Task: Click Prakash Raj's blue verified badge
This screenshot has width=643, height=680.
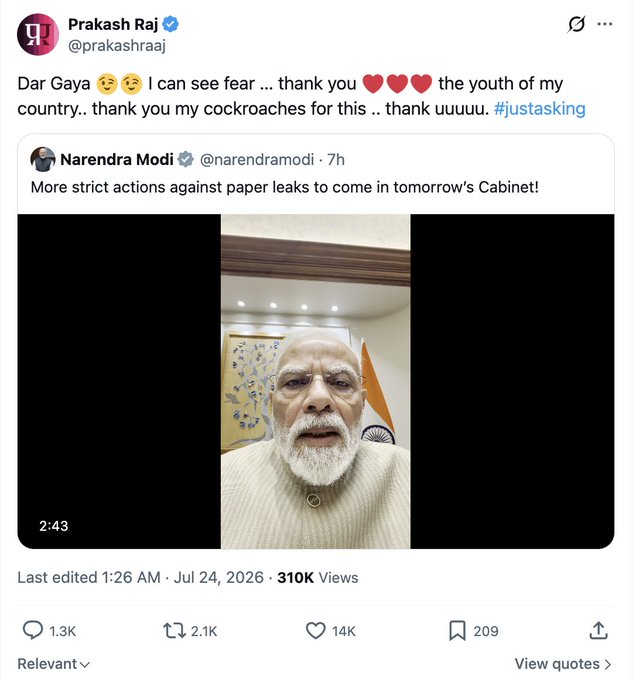Action: pos(170,24)
